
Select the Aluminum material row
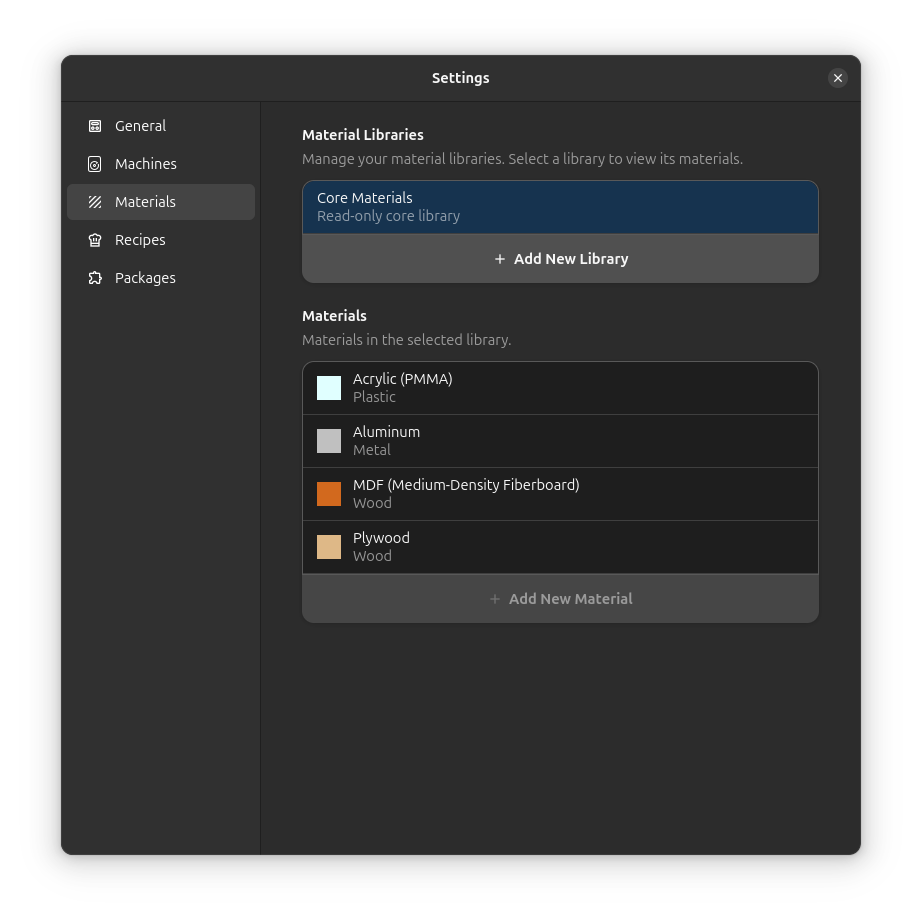pyautogui.click(x=560, y=441)
